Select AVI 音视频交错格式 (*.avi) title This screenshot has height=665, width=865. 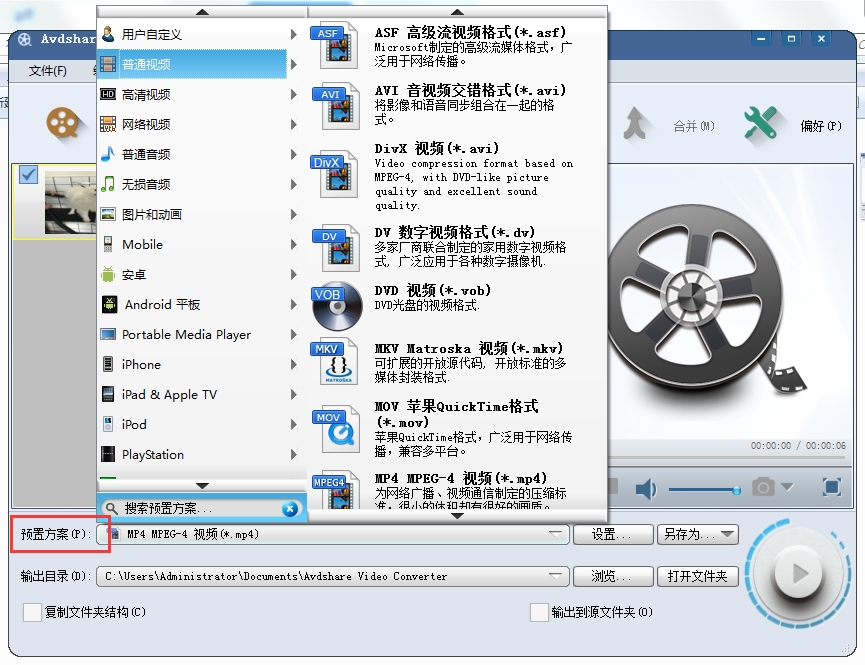coord(470,90)
